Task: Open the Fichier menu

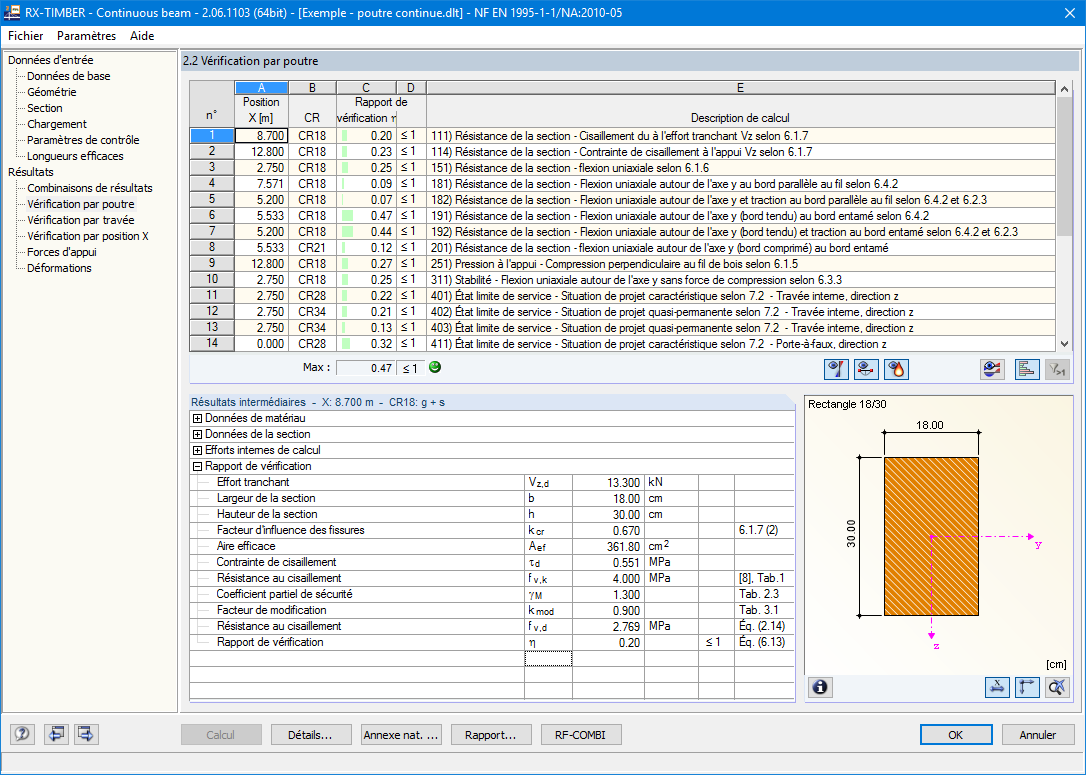Action: point(26,36)
